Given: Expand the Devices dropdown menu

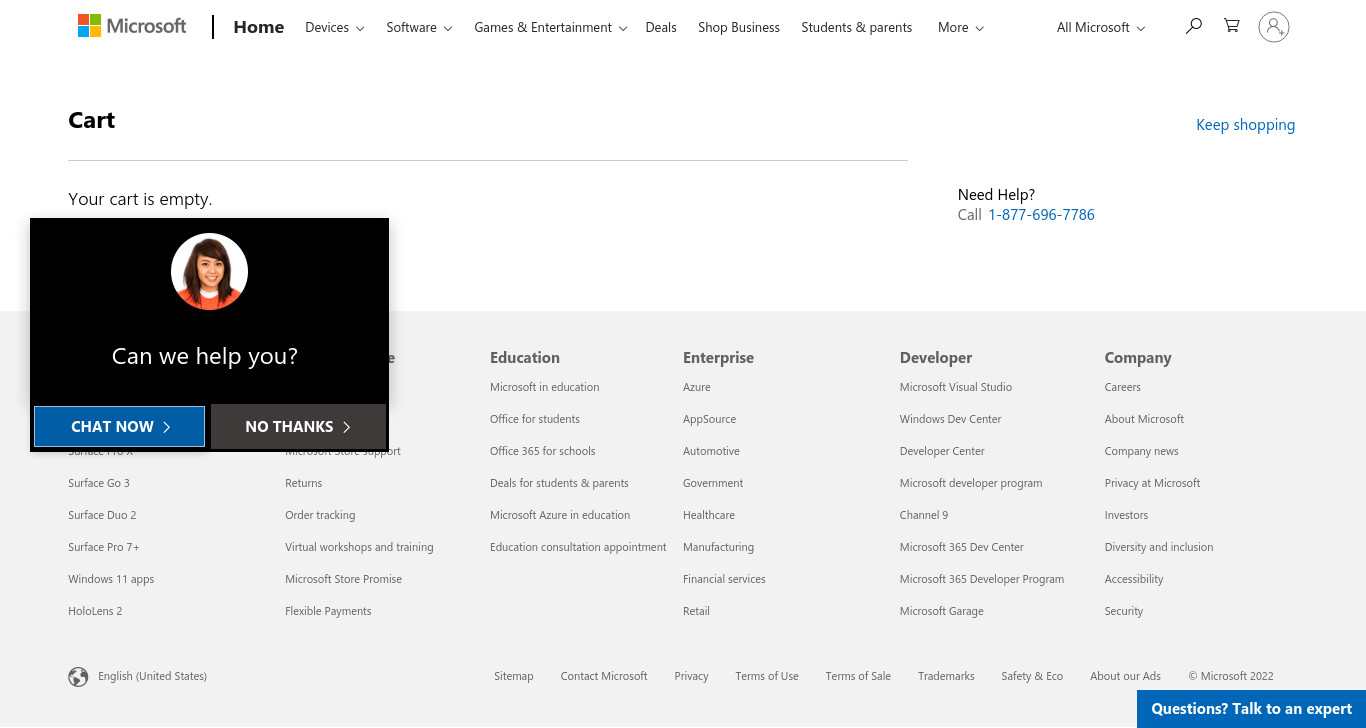Looking at the screenshot, I should [x=335, y=28].
